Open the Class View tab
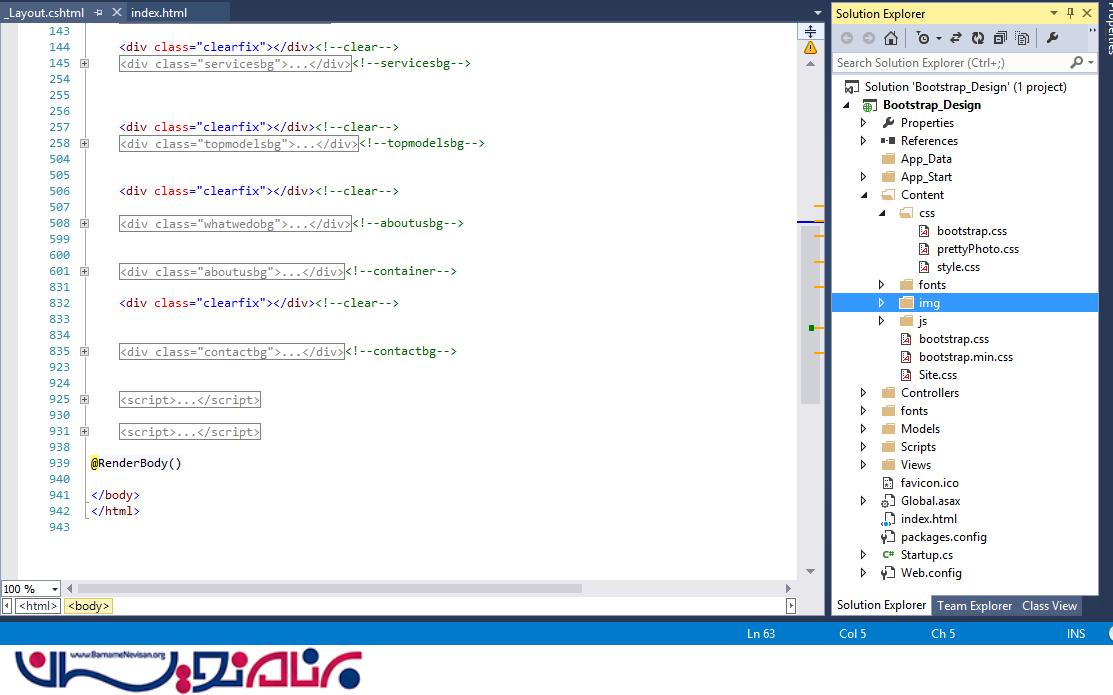 click(x=1049, y=605)
